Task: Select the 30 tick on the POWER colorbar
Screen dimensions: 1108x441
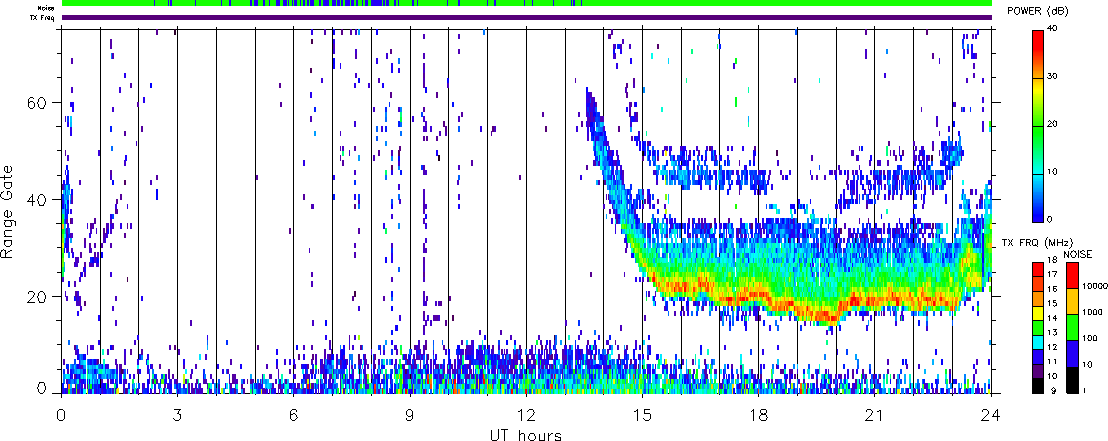Action: 1054,77
